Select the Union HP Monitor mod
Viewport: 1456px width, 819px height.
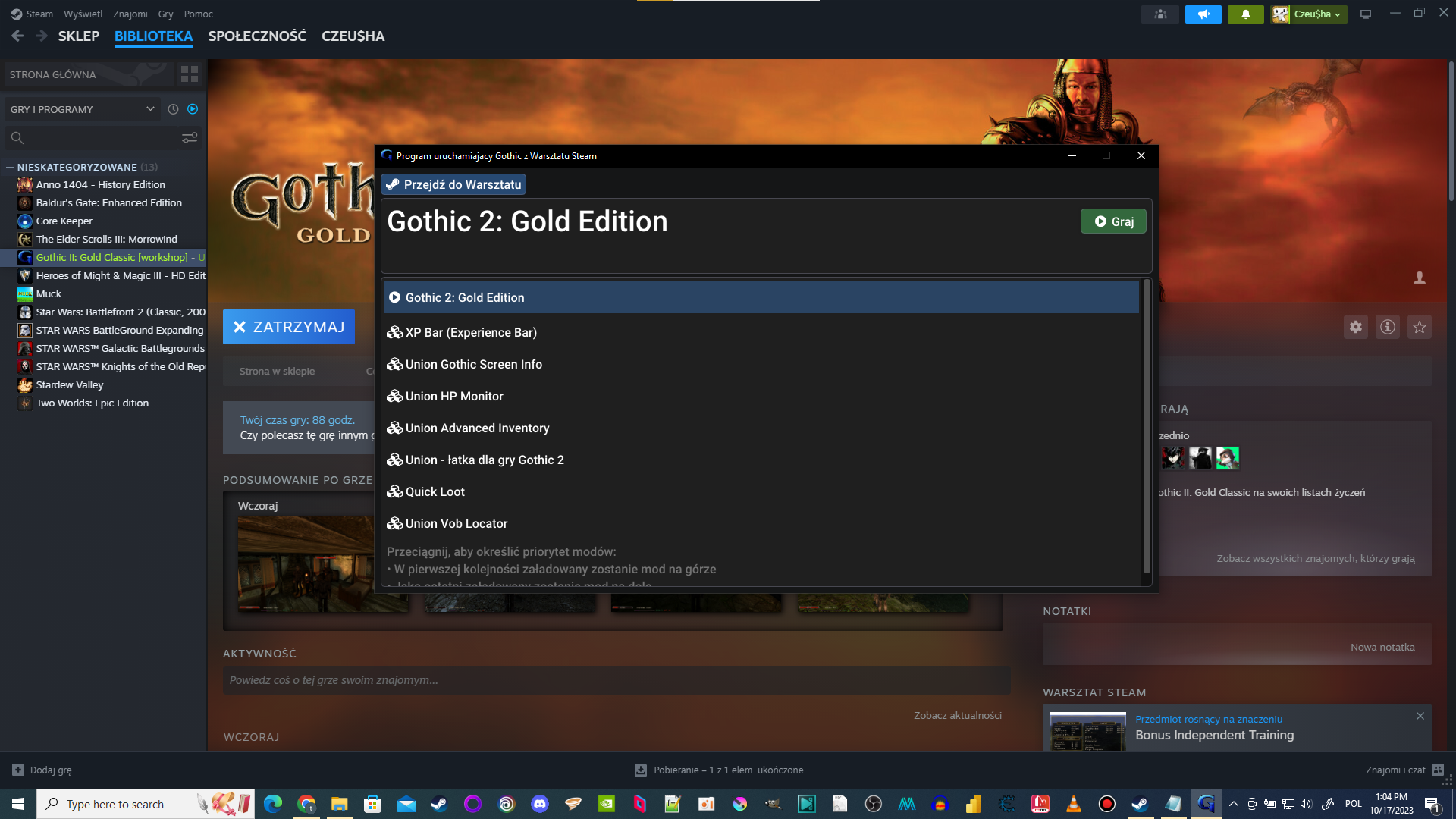point(453,396)
